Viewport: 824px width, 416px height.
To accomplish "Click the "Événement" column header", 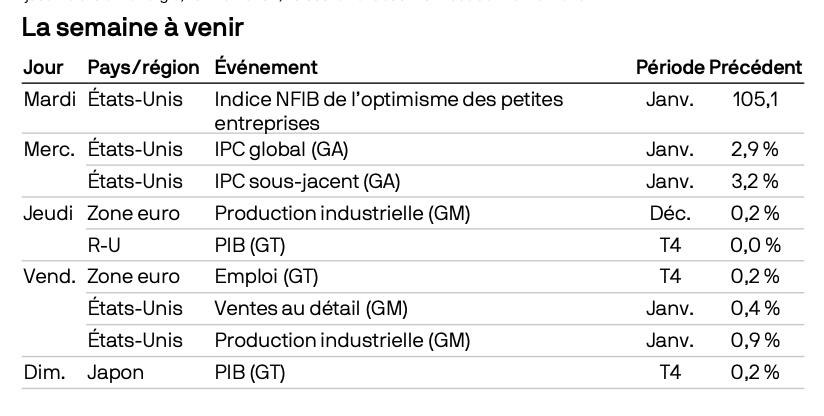I will click(x=267, y=67).
